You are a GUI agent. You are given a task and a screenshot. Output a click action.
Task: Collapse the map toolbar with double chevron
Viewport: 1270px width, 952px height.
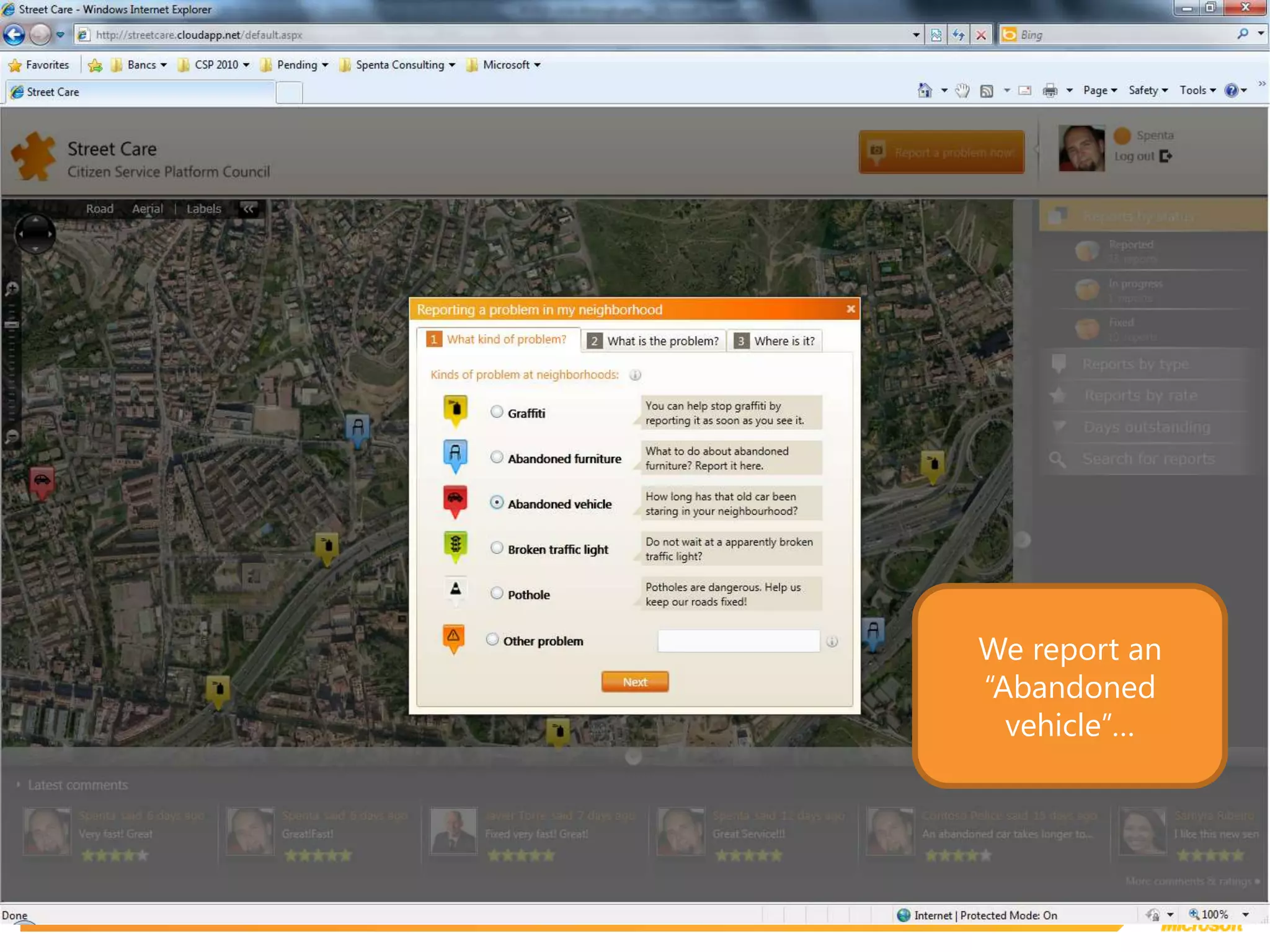click(248, 209)
